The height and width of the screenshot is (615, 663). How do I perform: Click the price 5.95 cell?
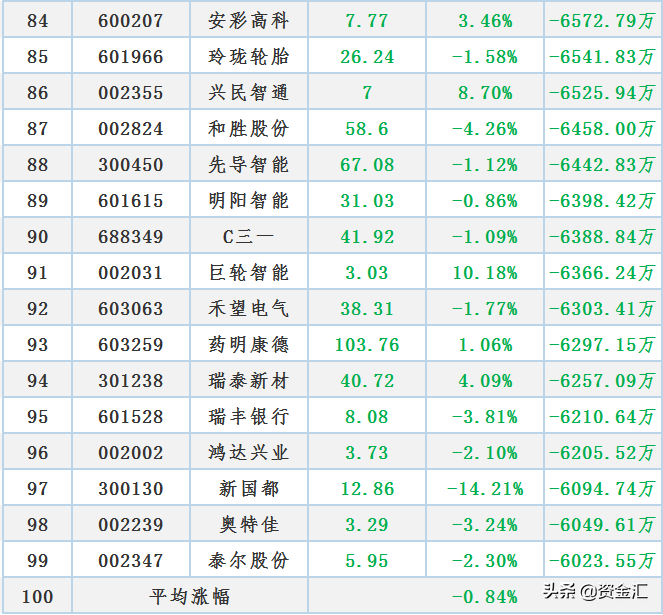click(x=367, y=560)
